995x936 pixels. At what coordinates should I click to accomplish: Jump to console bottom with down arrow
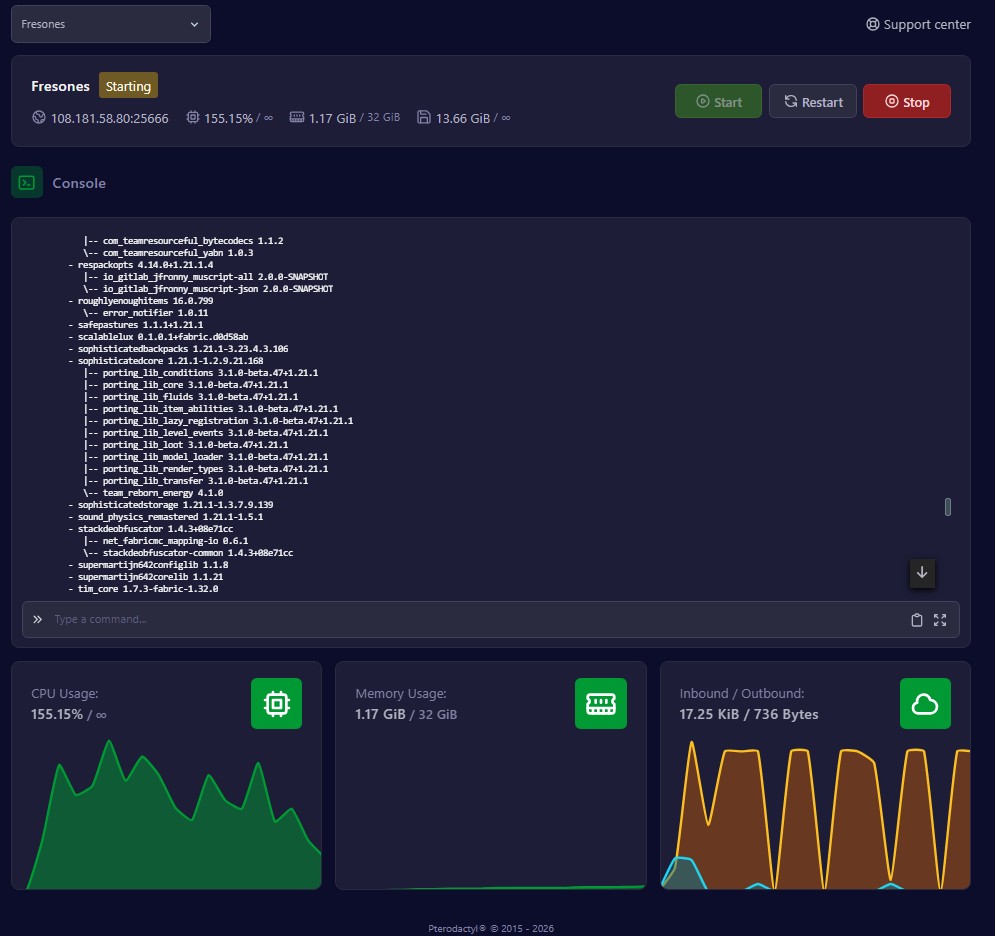922,573
